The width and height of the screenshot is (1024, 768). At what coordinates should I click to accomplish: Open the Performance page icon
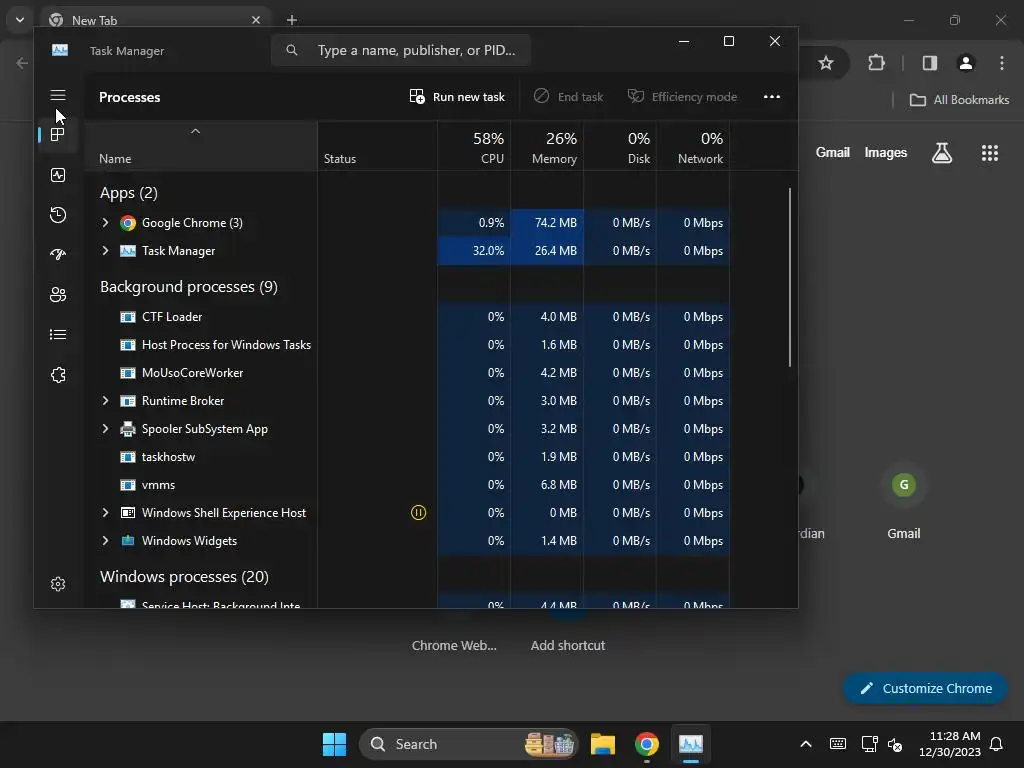click(x=58, y=175)
